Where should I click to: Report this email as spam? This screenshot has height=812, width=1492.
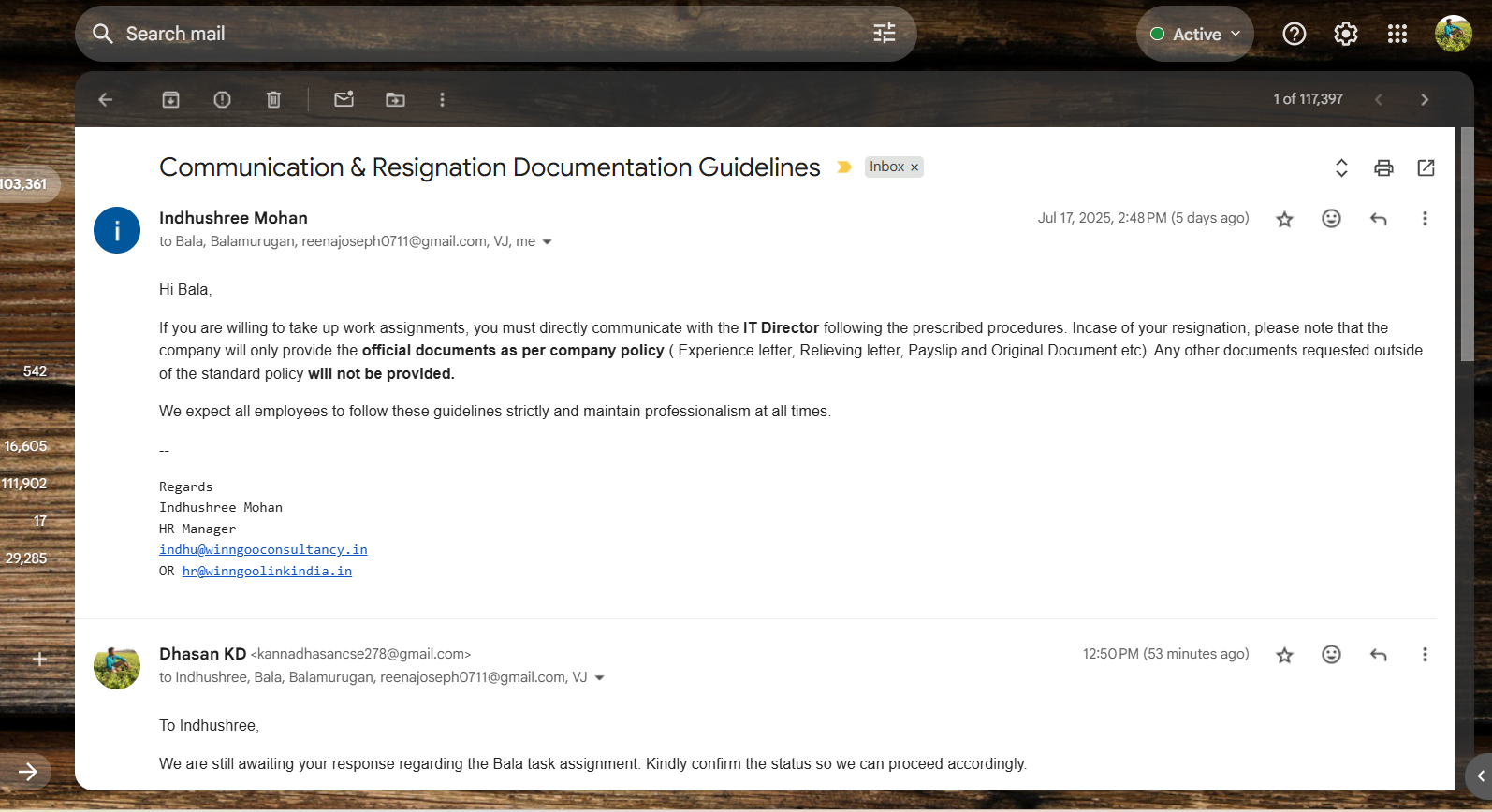click(x=222, y=99)
